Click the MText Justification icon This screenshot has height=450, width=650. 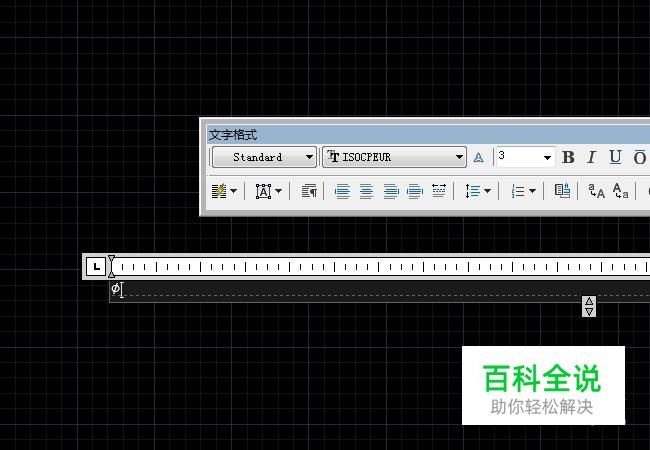(264, 191)
